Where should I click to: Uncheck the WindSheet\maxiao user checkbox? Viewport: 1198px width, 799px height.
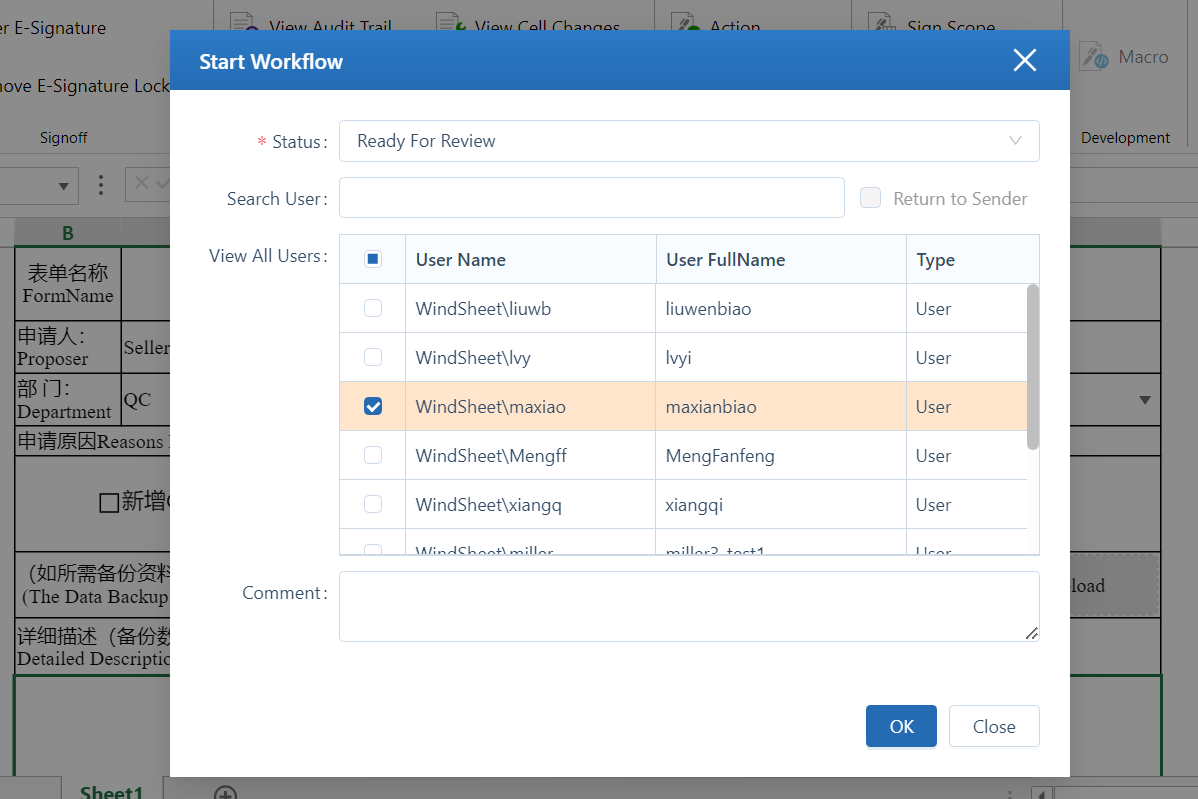tap(373, 406)
